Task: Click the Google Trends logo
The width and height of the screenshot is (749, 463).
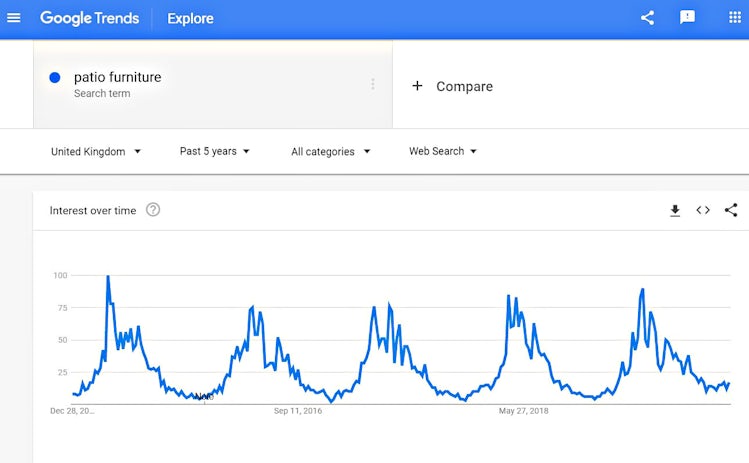Action: (89, 18)
